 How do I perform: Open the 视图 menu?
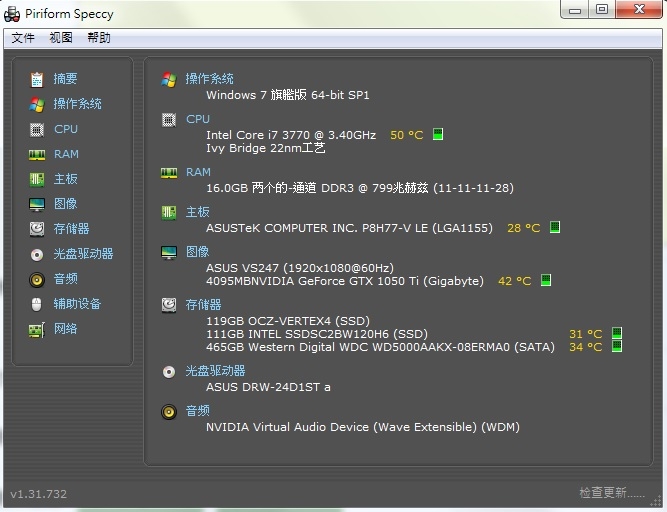tap(61, 38)
